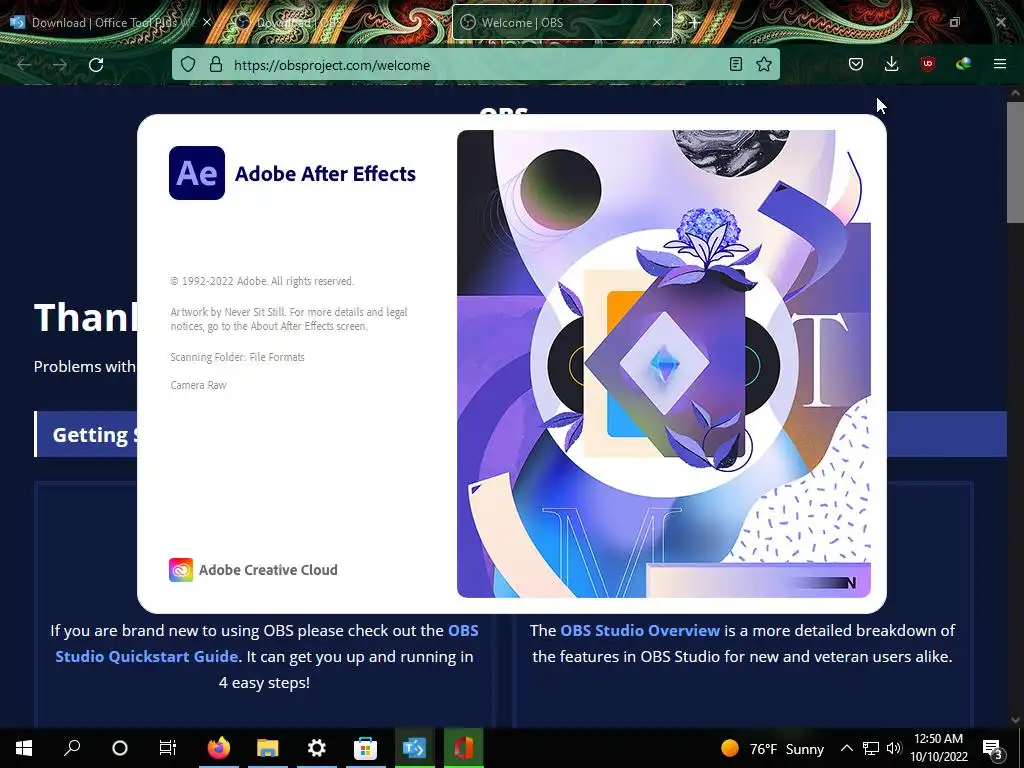
Task: Close the Welcome | OBS tab
Action: pyautogui.click(x=657, y=22)
